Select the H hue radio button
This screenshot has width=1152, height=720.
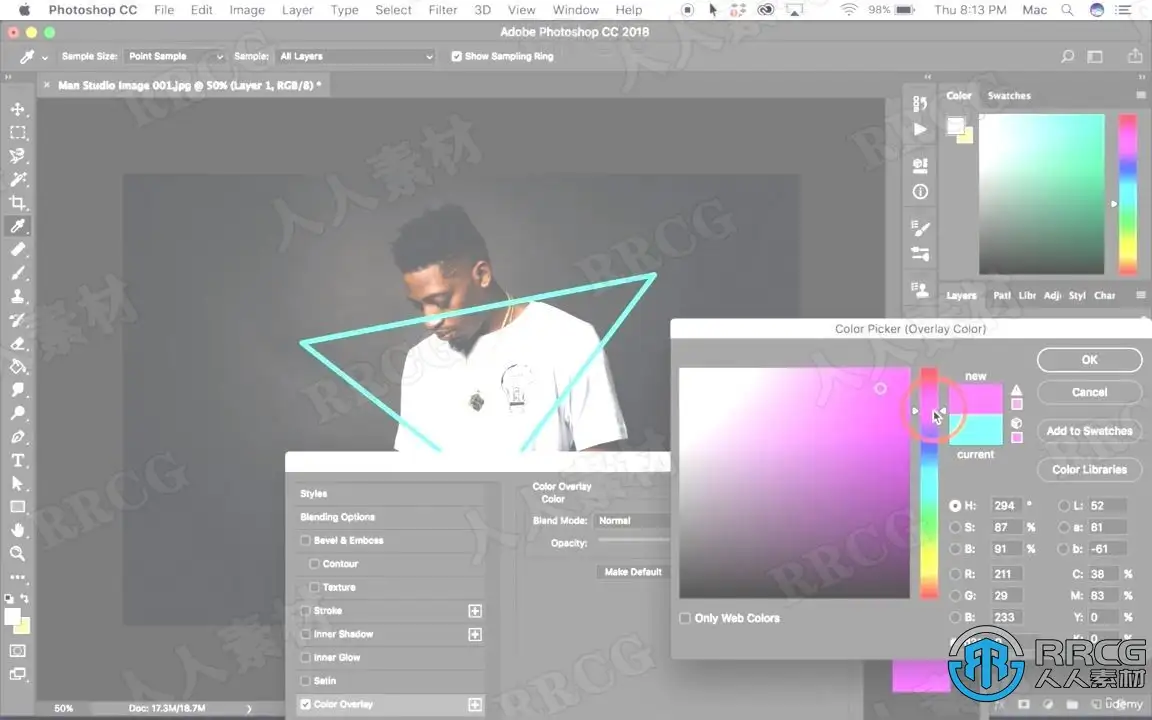(955, 505)
